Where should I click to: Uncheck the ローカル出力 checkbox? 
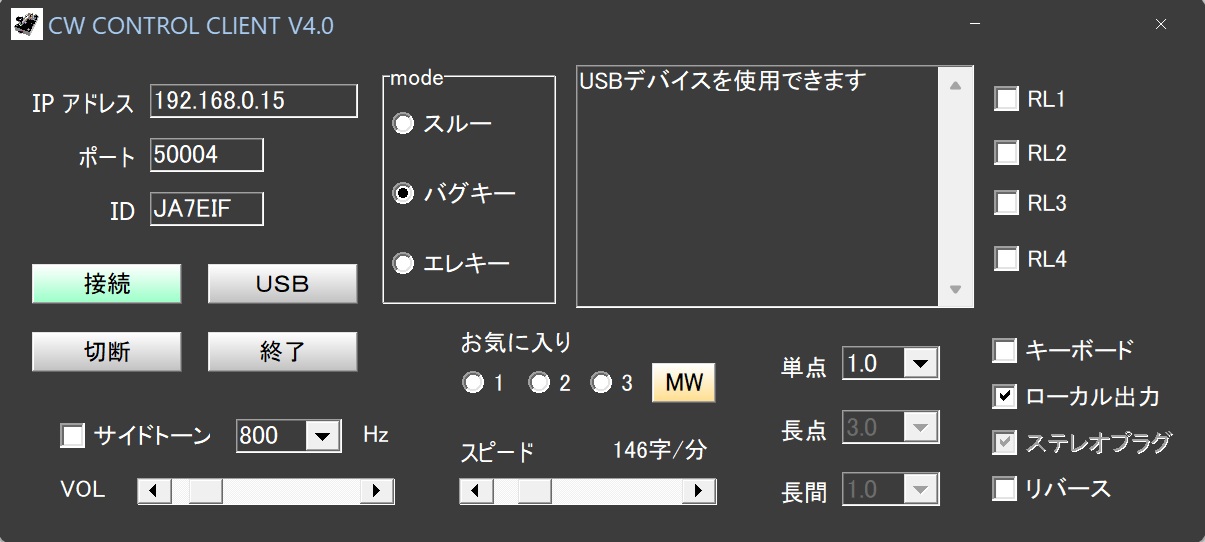1005,397
